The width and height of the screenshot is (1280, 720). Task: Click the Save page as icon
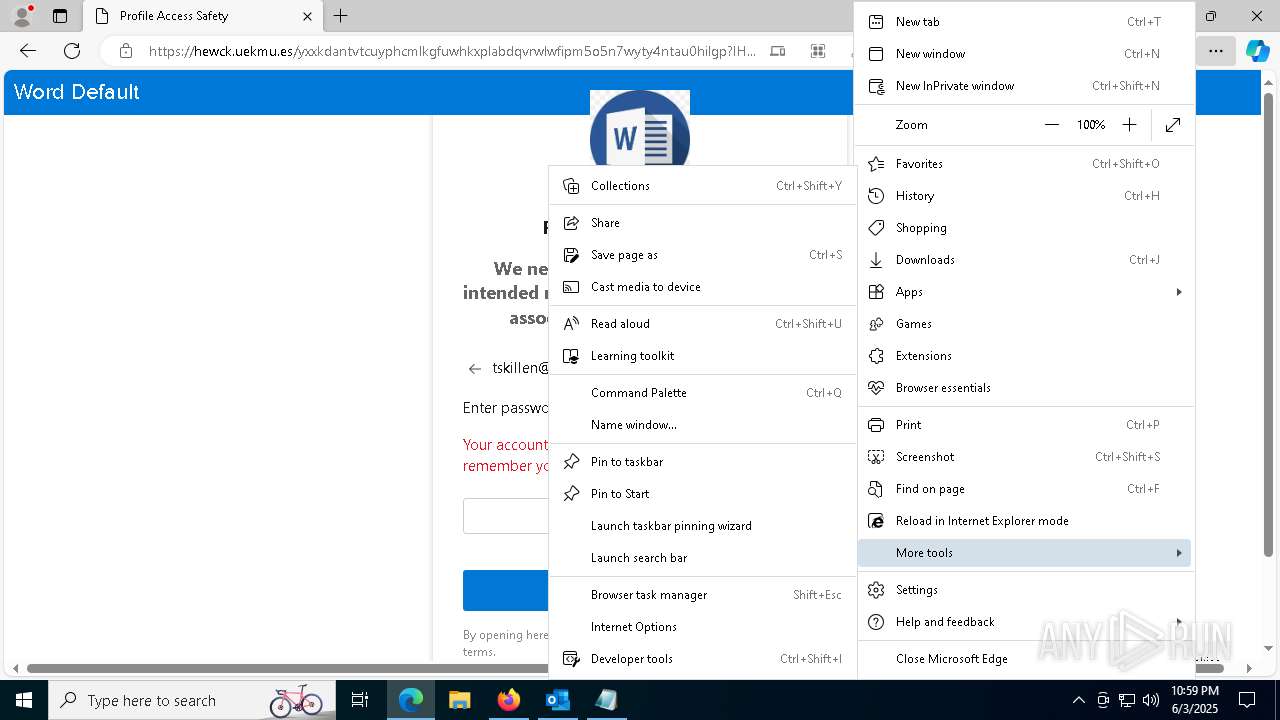[x=571, y=255]
